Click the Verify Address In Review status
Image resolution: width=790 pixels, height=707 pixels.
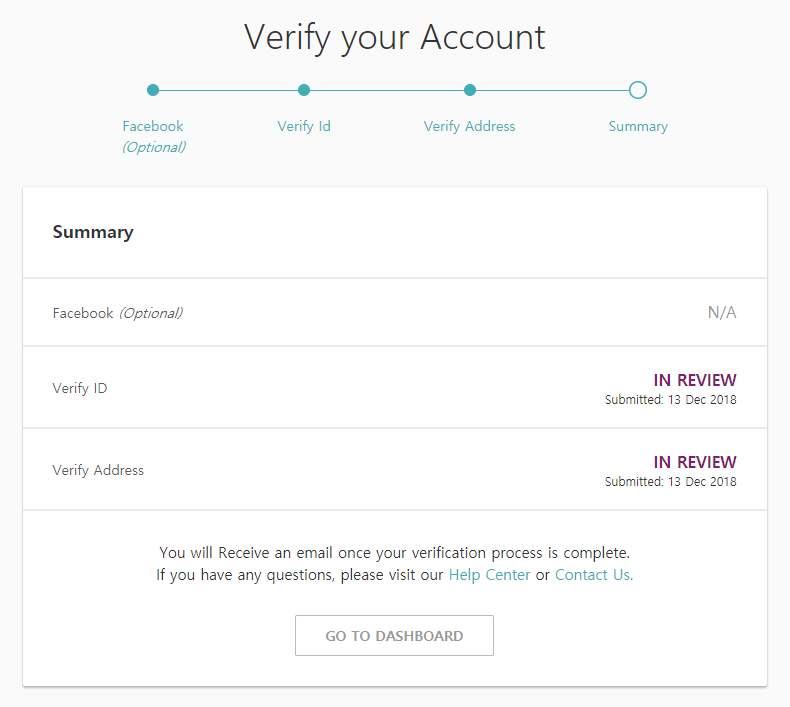(695, 462)
